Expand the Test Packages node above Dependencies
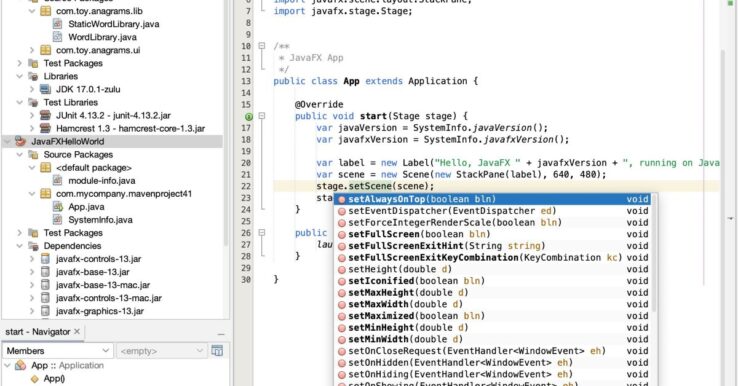The height and width of the screenshot is (386, 738). coord(19,233)
